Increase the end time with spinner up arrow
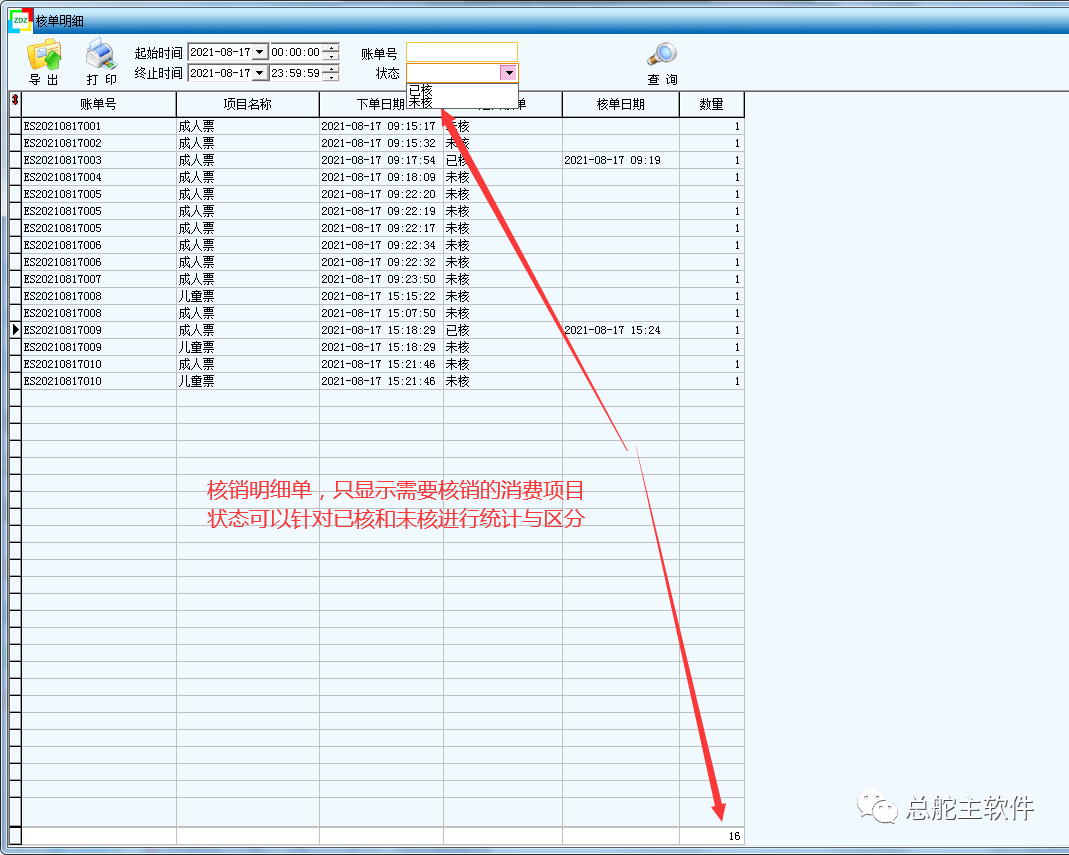 [x=331, y=70]
